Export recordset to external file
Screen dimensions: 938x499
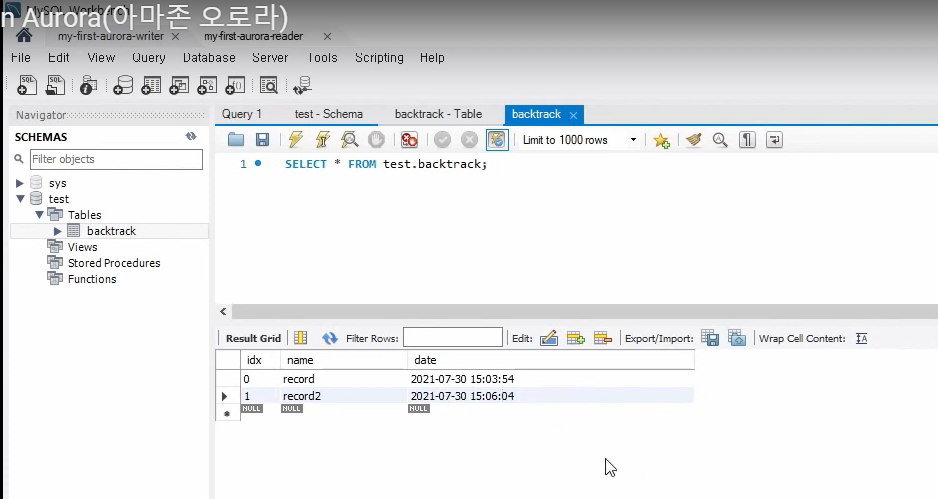tap(709, 338)
